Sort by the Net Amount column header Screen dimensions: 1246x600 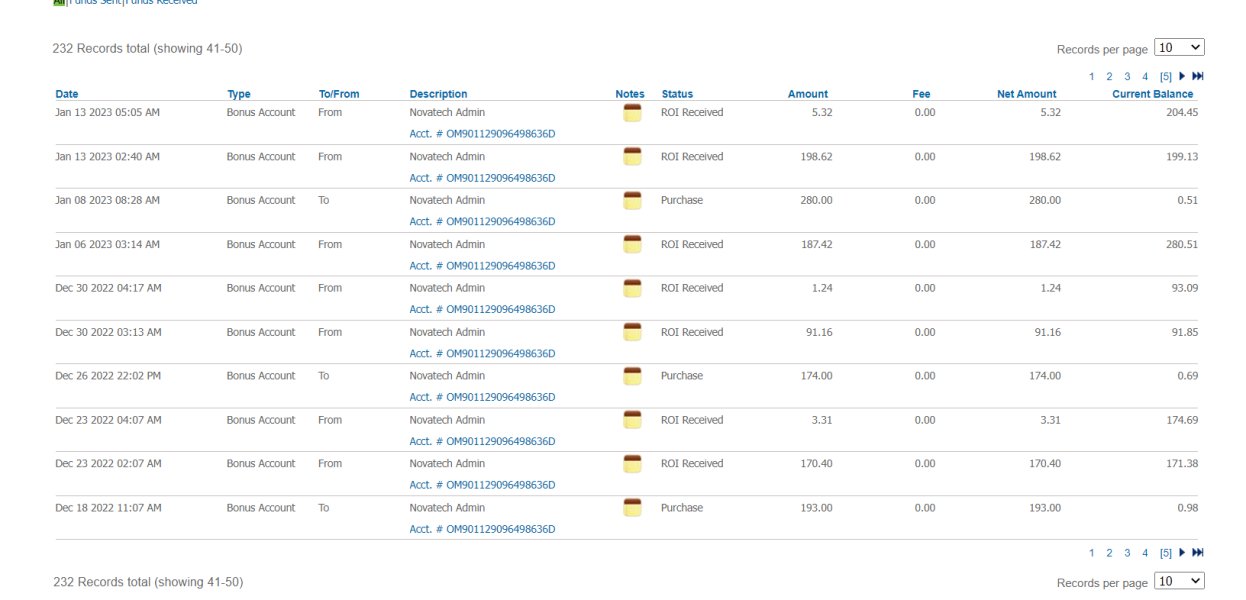[1027, 94]
